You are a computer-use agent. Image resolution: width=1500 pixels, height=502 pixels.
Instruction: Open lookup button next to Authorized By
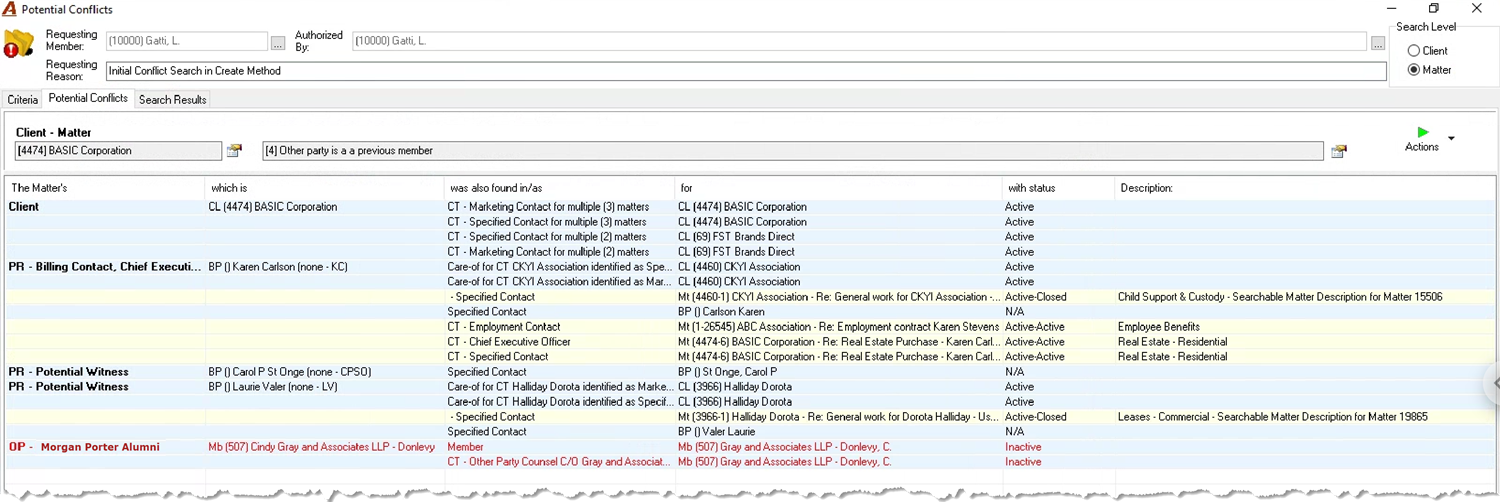pos(1378,43)
